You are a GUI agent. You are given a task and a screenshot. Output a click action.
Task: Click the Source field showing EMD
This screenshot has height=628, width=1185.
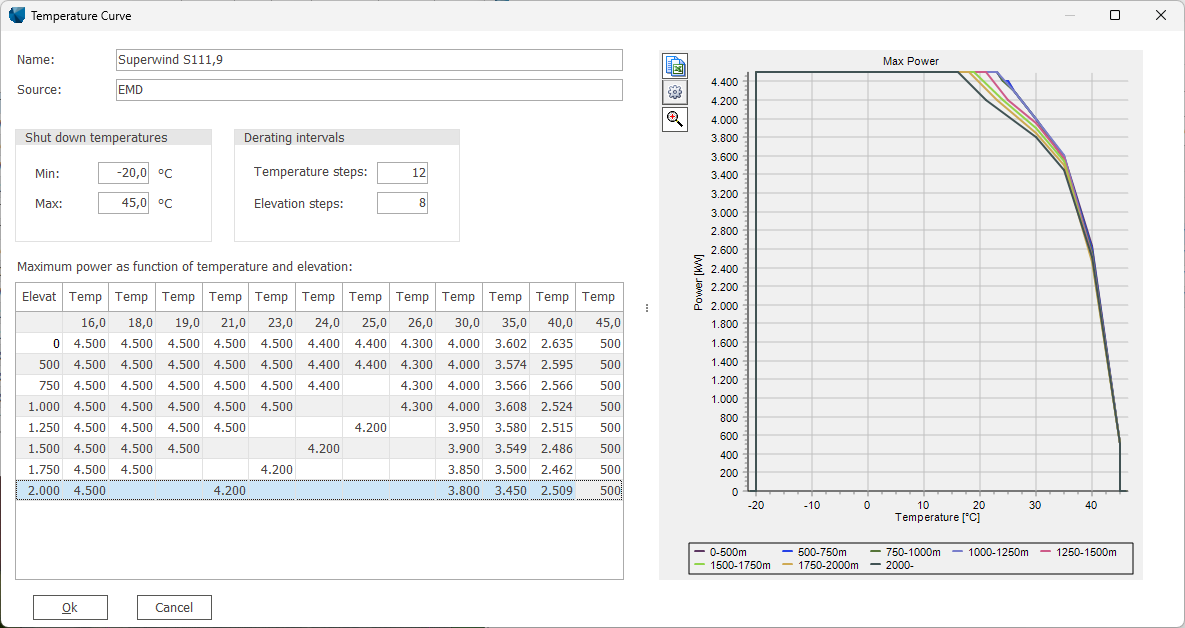tap(368, 89)
